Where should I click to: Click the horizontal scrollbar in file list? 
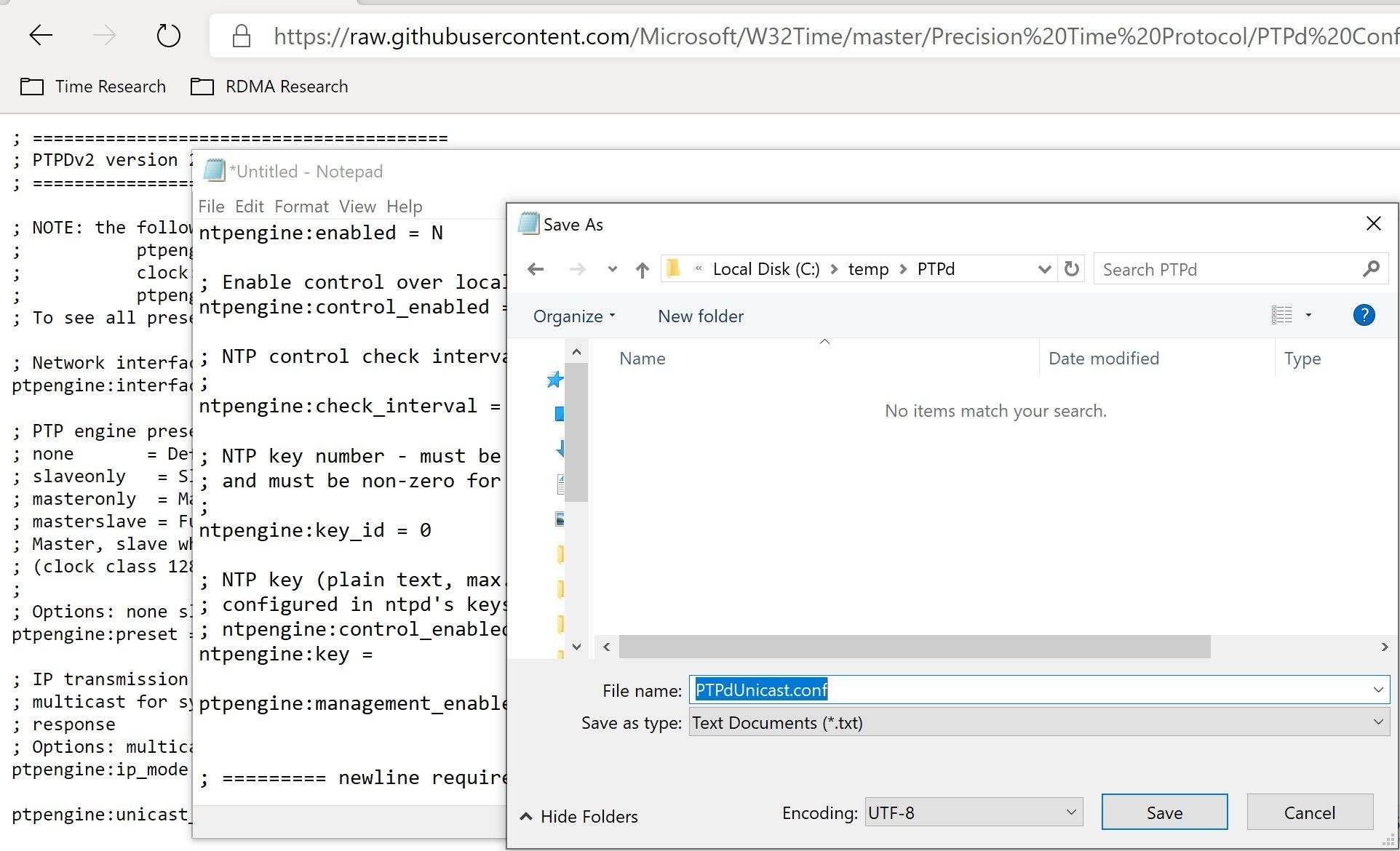click(x=914, y=646)
